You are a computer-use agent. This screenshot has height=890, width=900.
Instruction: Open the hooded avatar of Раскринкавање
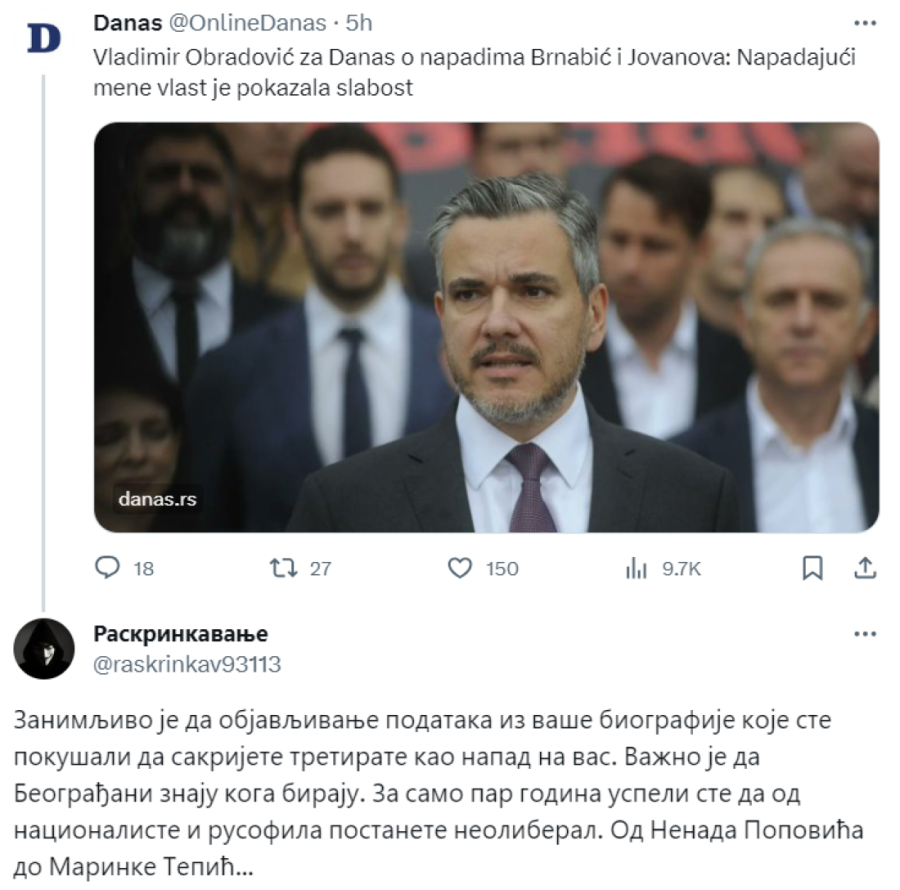pyautogui.click(x=44, y=648)
